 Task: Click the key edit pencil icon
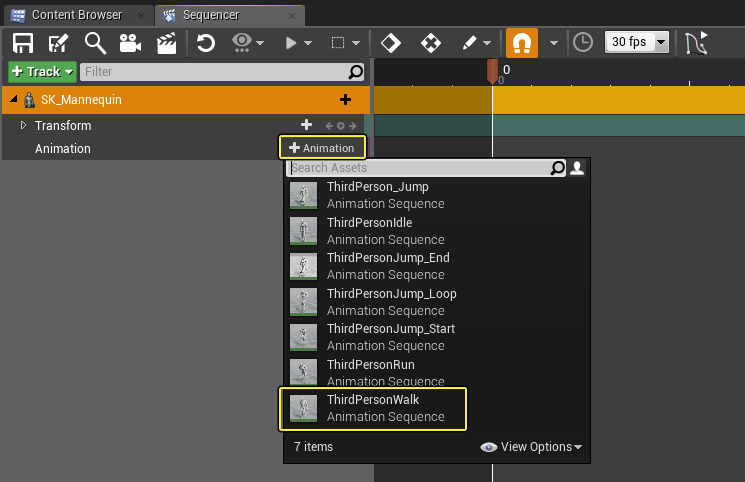(469, 43)
